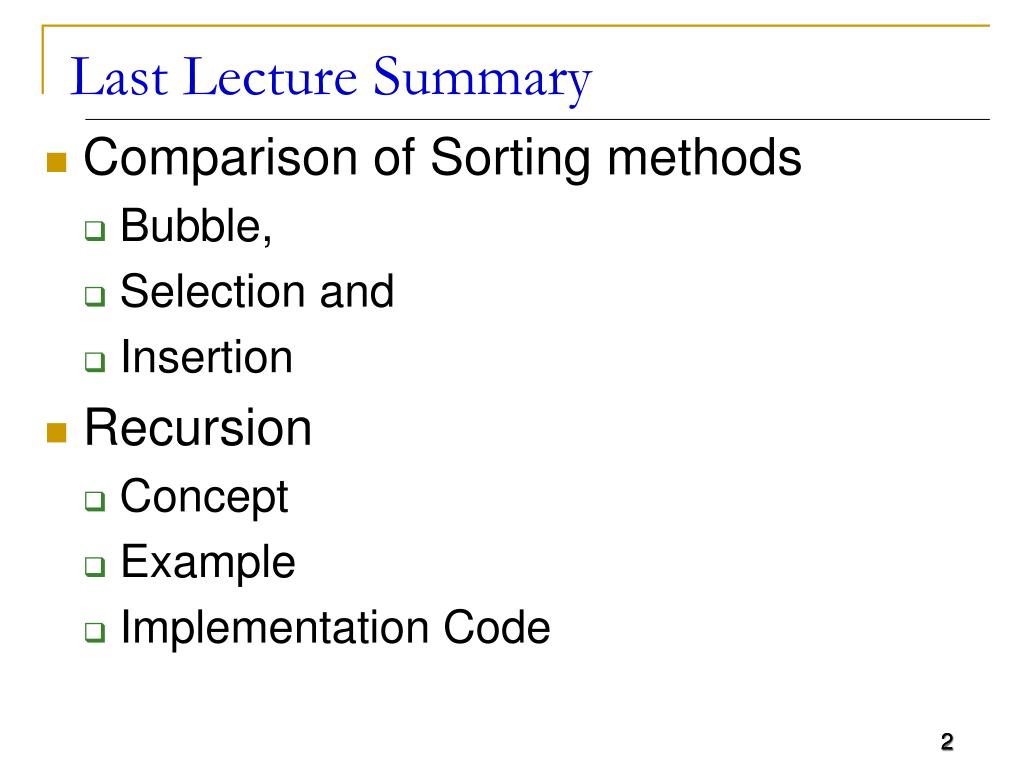Click the checkbox bullet next to Insertion
This screenshot has width=1024, height=768.
(x=95, y=361)
